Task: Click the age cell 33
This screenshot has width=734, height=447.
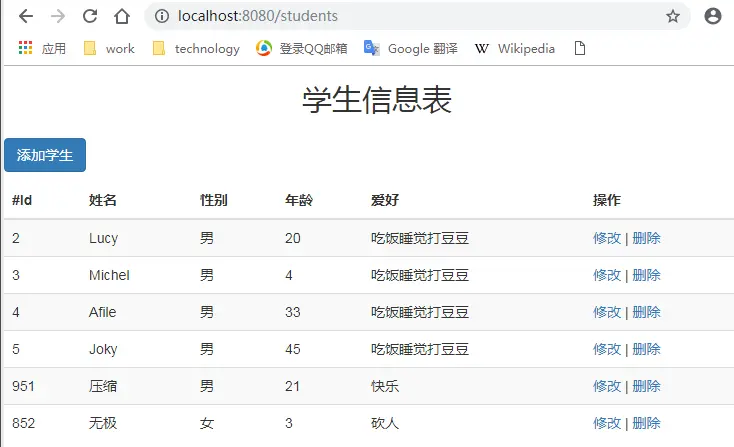Action: point(293,312)
